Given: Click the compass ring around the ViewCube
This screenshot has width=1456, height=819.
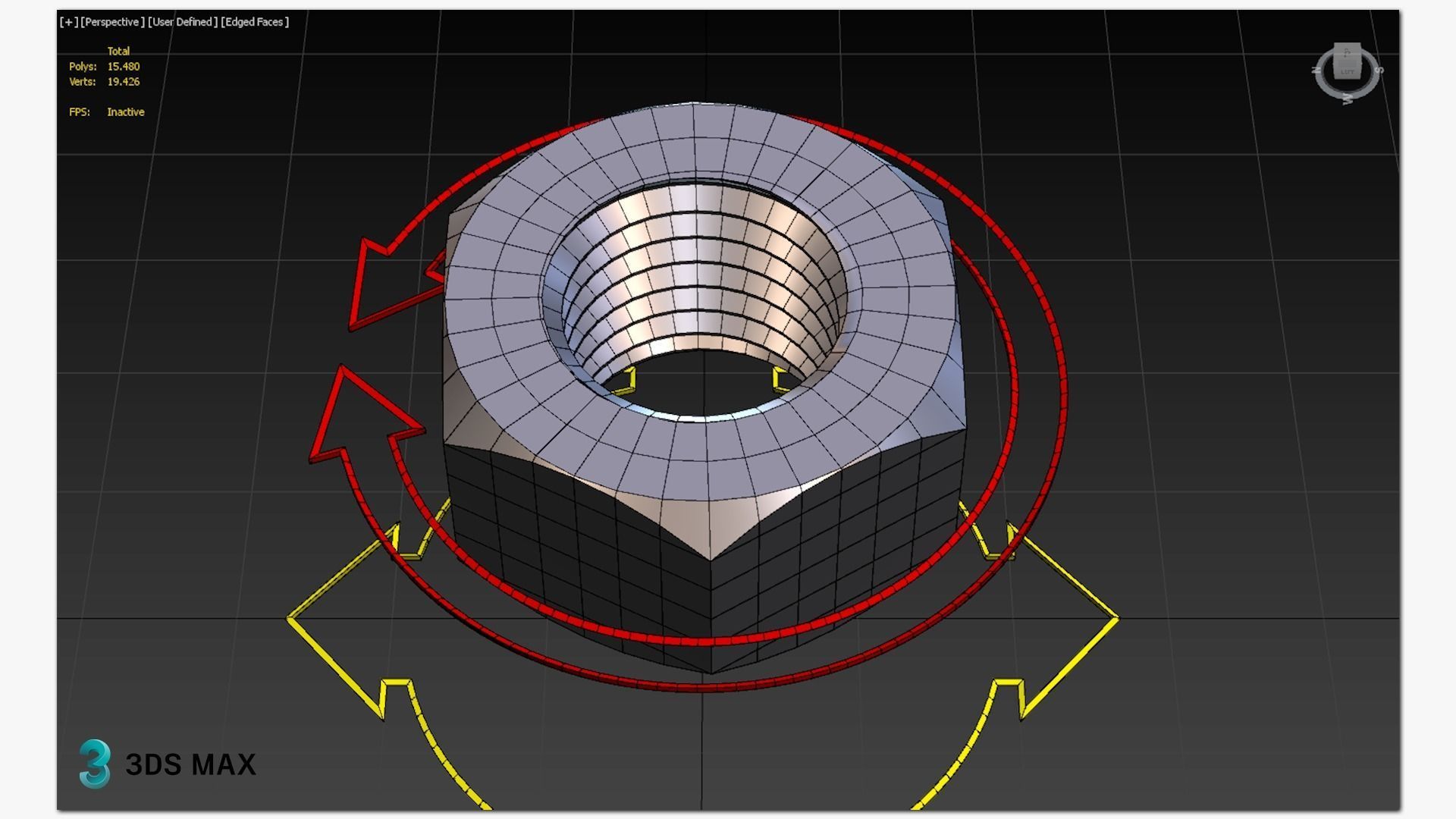Looking at the screenshot, I should (x=1323, y=85).
